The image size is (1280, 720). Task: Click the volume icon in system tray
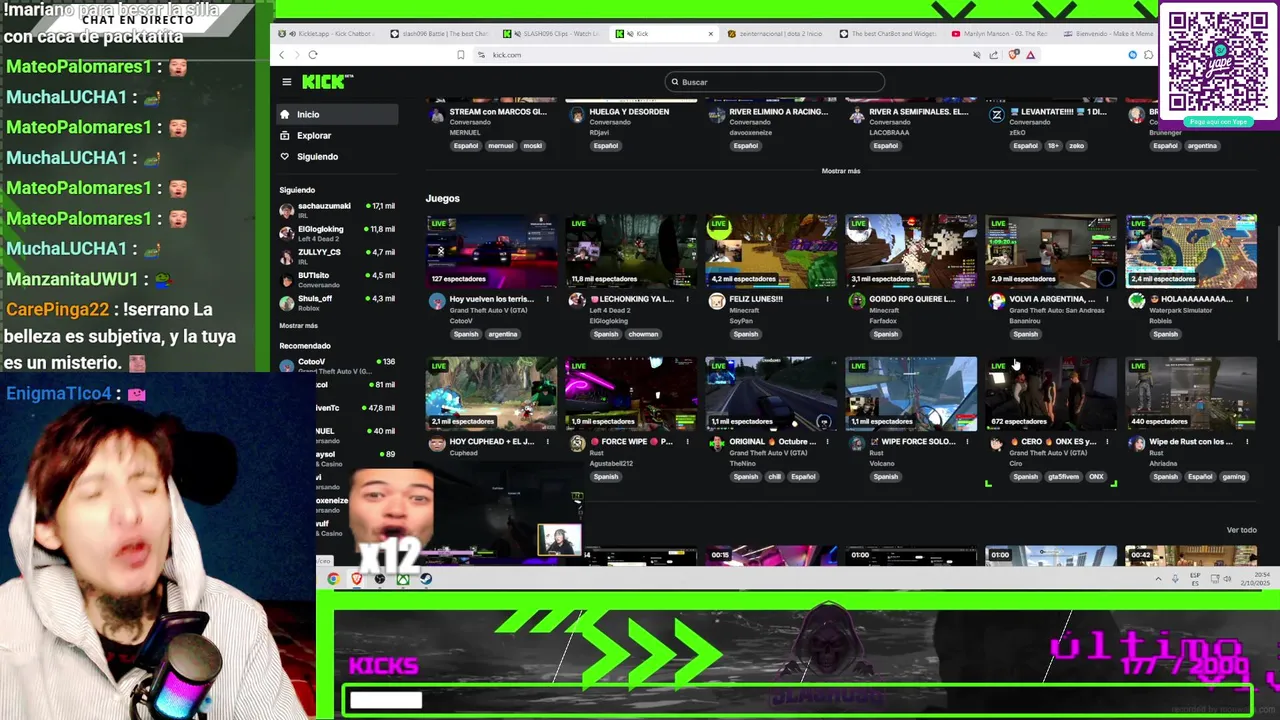[x=1229, y=578]
